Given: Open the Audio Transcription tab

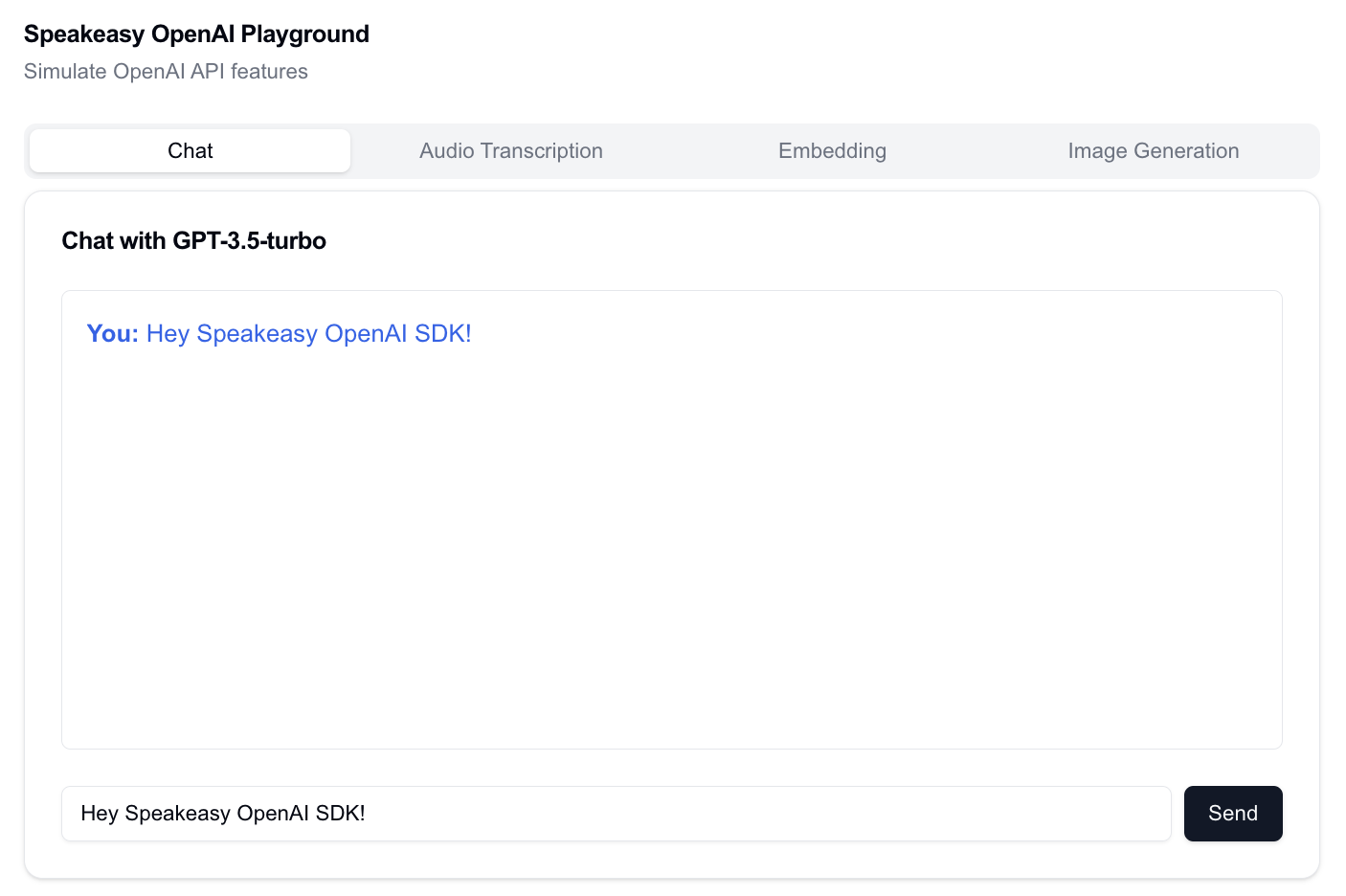Looking at the screenshot, I should [x=511, y=150].
